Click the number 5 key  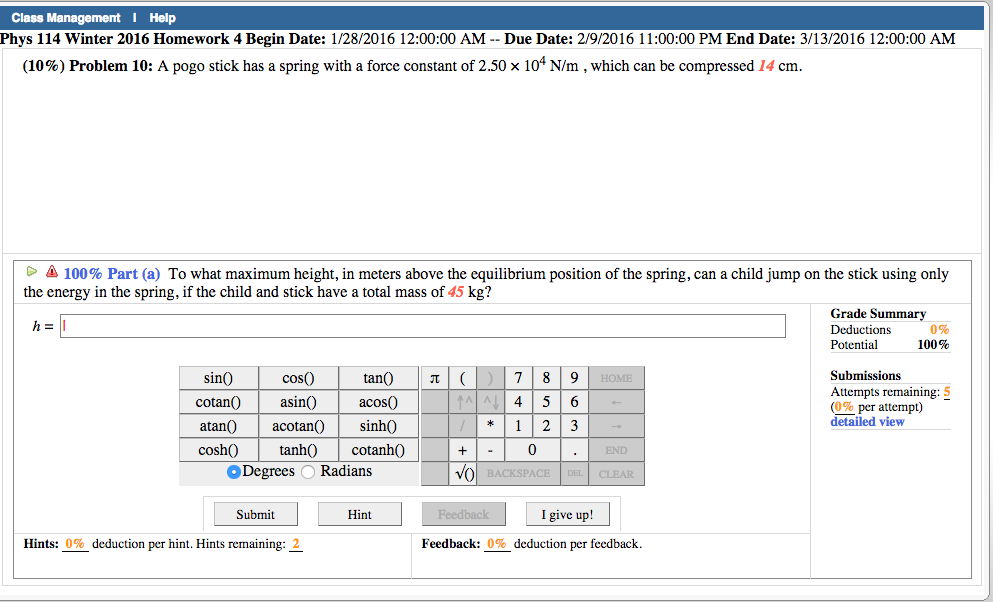[546, 402]
